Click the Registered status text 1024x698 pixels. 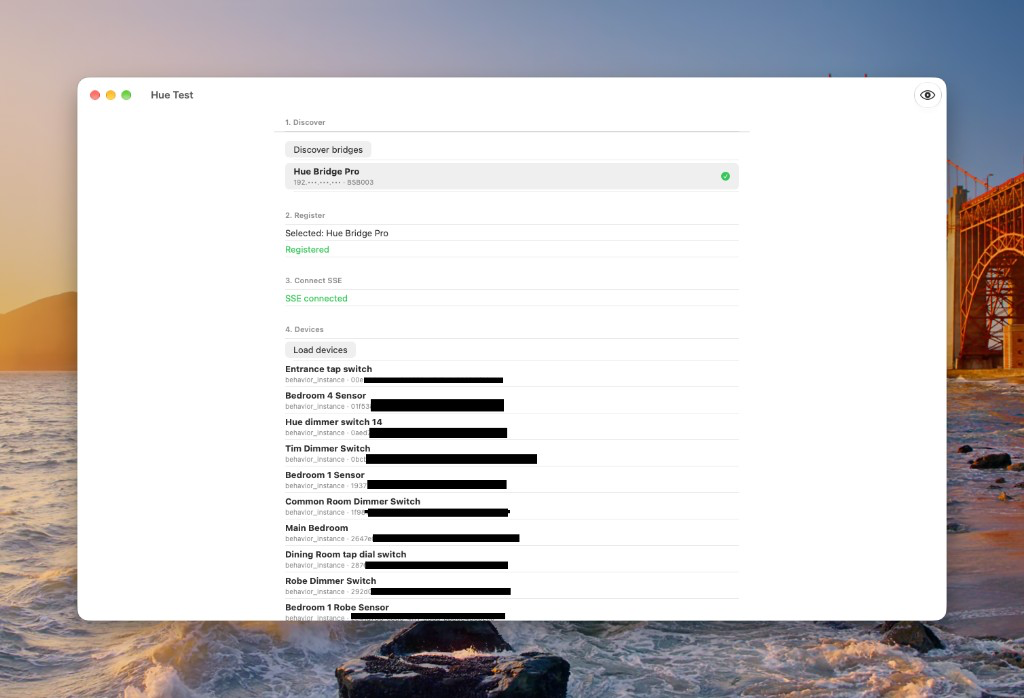pos(307,249)
